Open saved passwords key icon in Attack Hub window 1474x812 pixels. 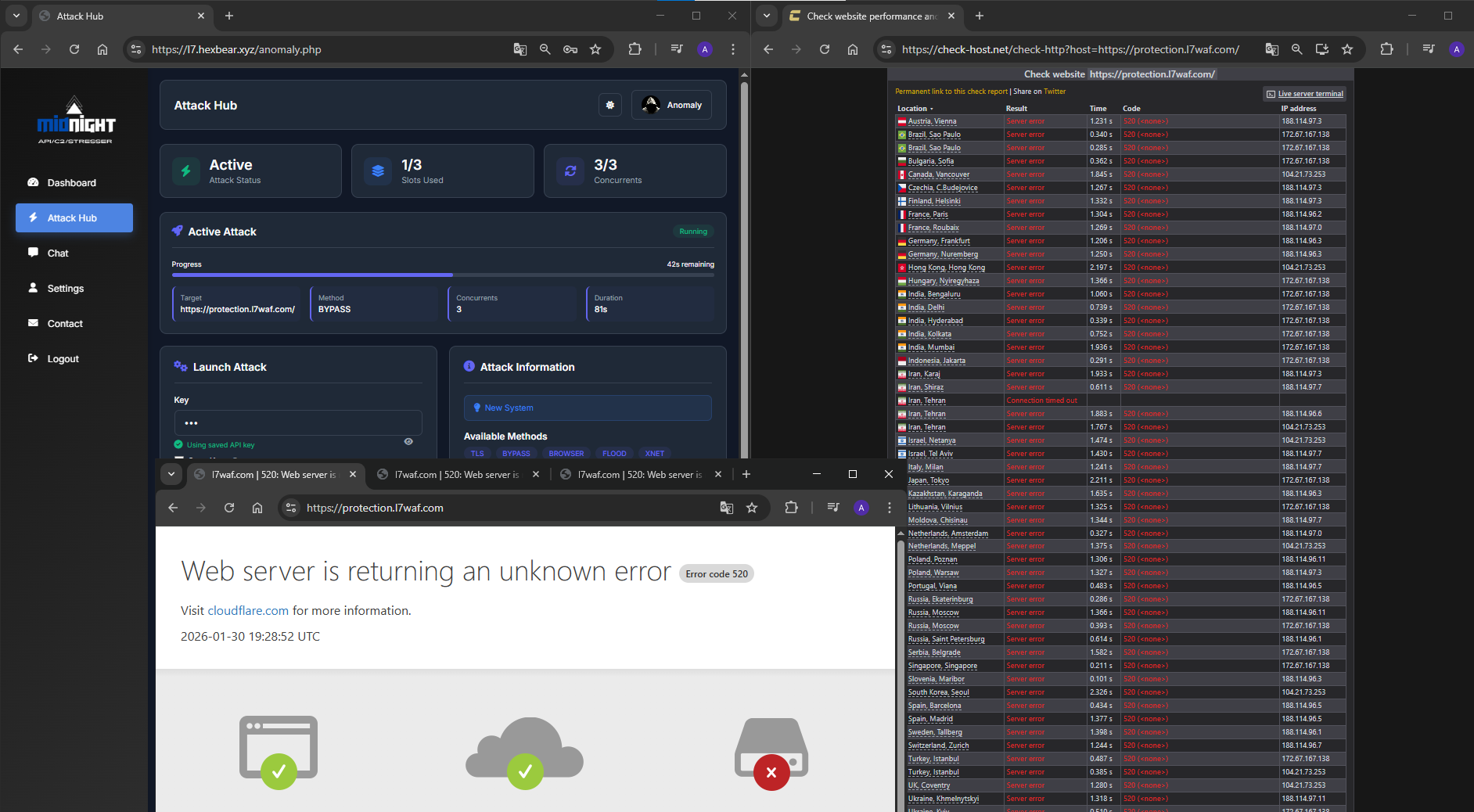pos(570,49)
